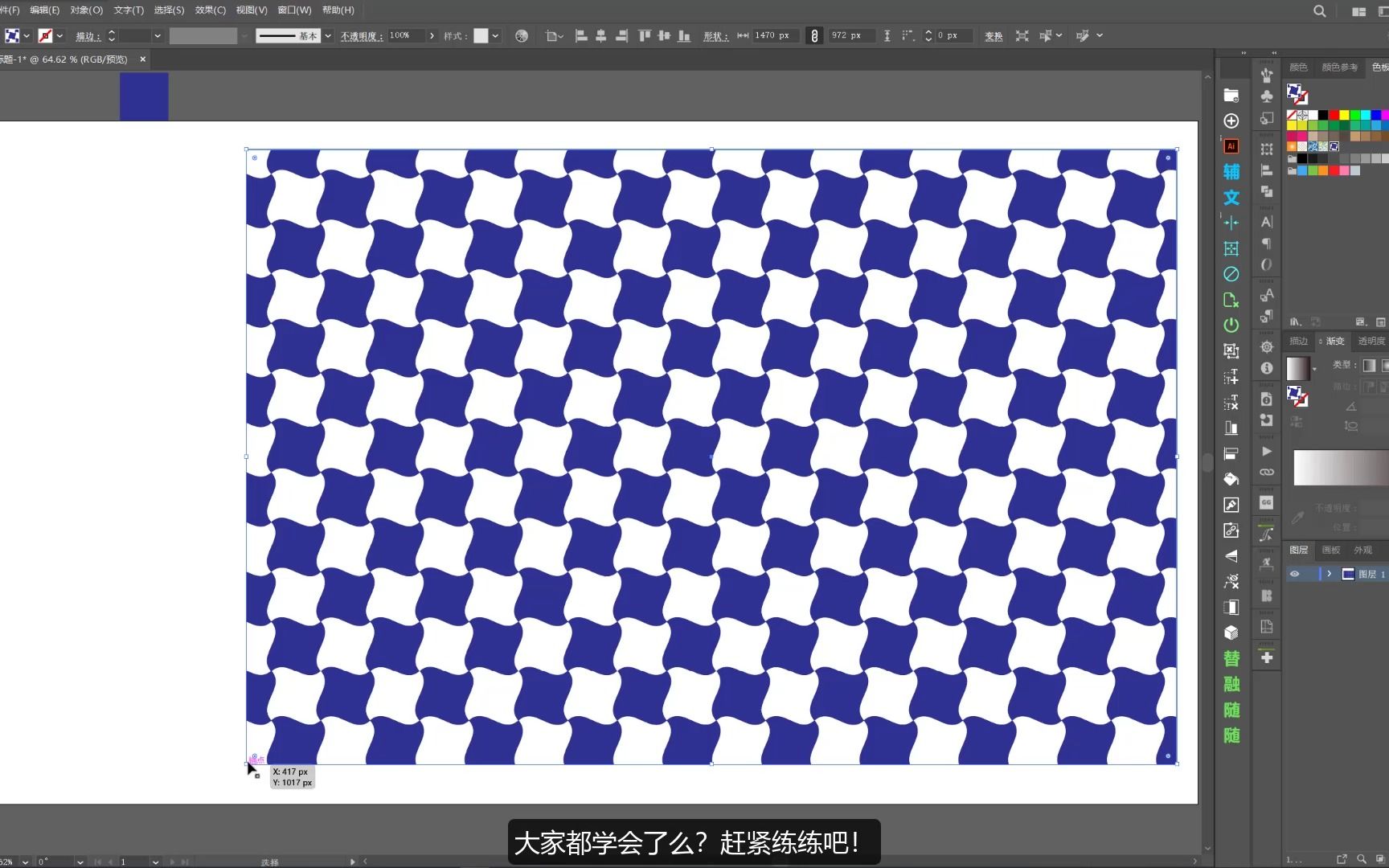
Task: Open the artboard number dropdown in status bar
Action: coord(155,862)
